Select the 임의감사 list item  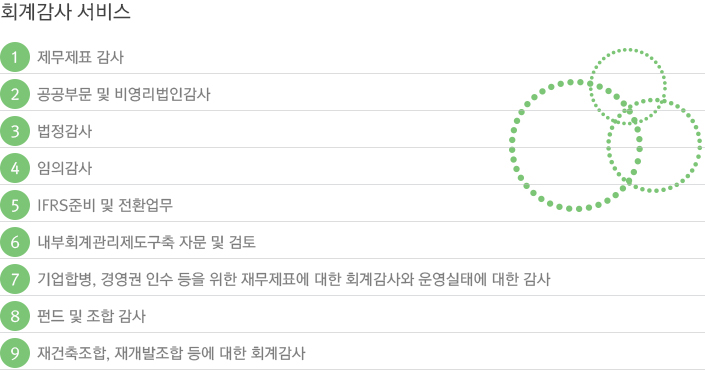click(x=64, y=168)
